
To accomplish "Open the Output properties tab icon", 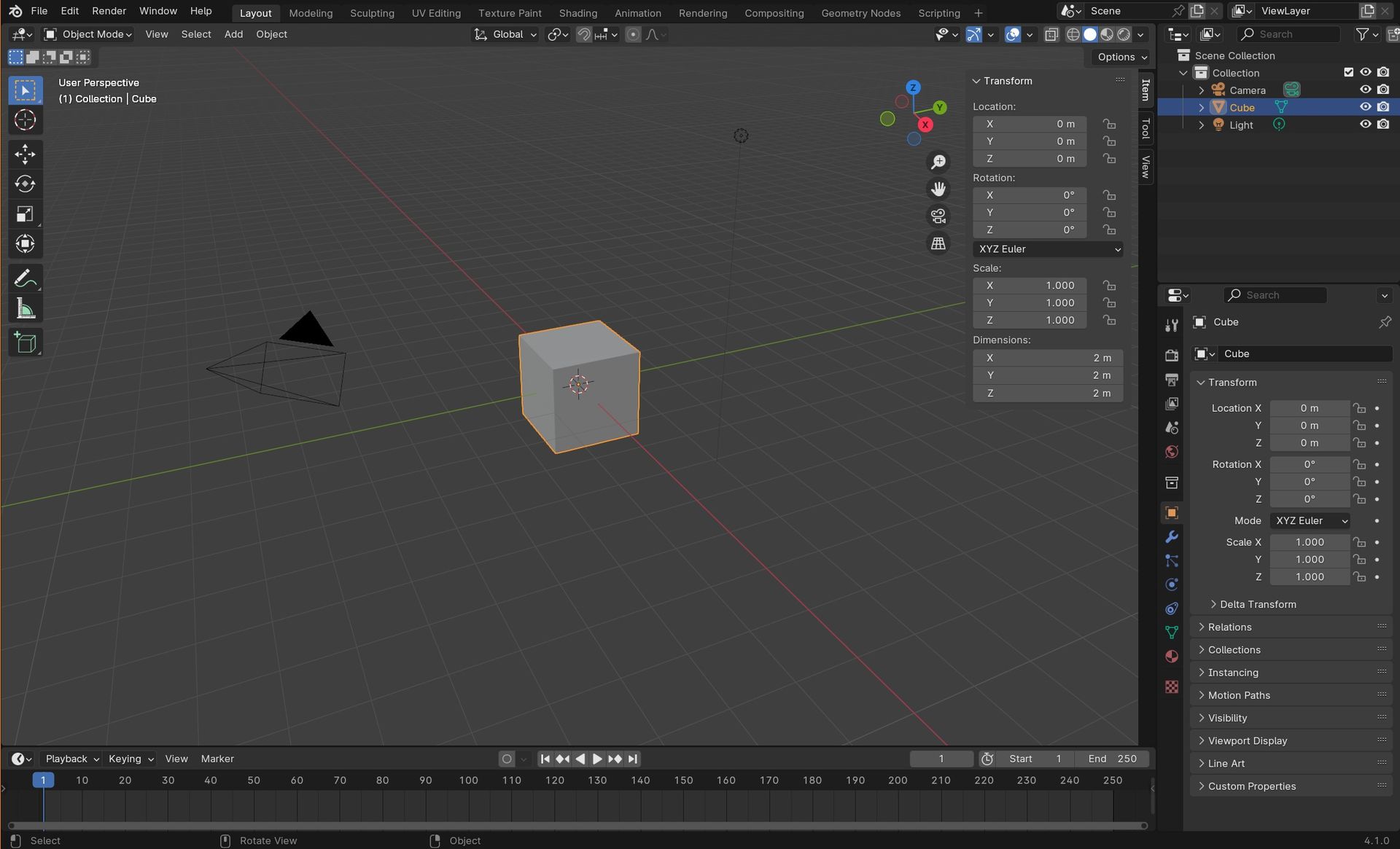I will coord(1172,380).
